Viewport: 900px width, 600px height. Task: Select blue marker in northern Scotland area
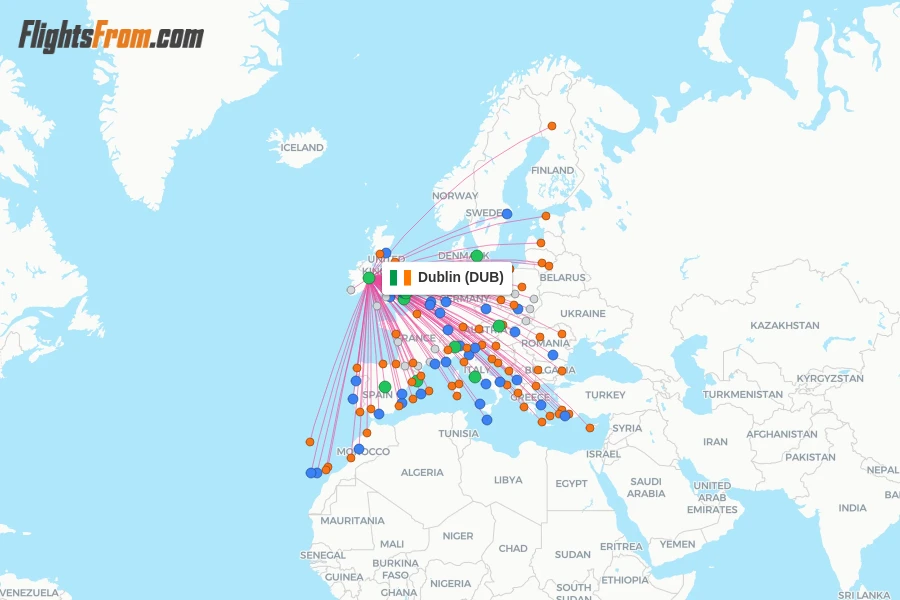coord(386,253)
